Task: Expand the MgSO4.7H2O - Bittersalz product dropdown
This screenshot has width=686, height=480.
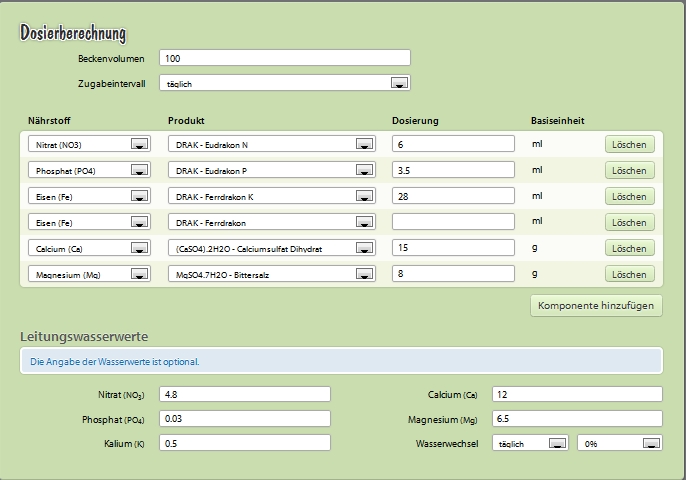Action: pyautogui.click(x=272, y=274)
